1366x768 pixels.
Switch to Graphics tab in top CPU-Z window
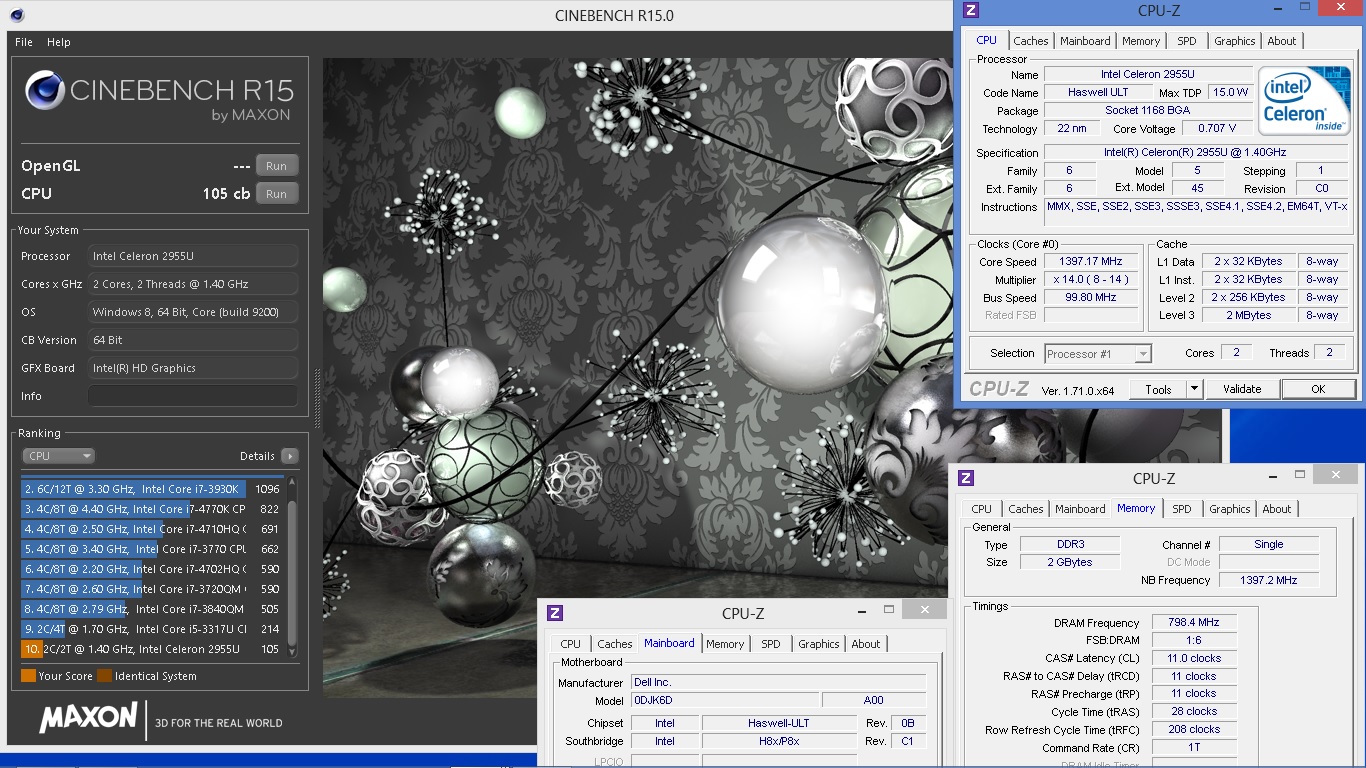pos(1234,41)
